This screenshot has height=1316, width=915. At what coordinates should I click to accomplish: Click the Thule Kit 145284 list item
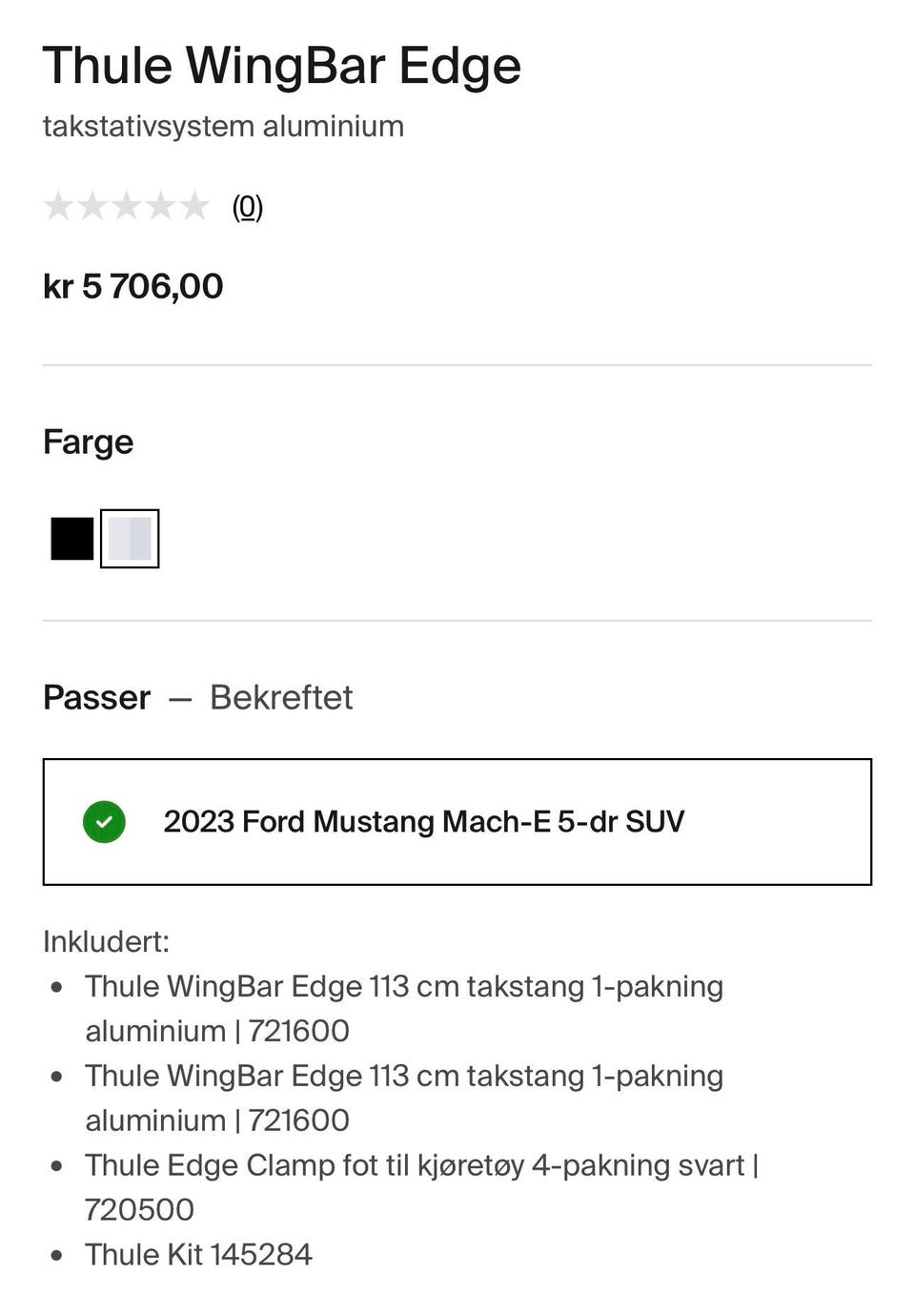[x=198, y=1254]
